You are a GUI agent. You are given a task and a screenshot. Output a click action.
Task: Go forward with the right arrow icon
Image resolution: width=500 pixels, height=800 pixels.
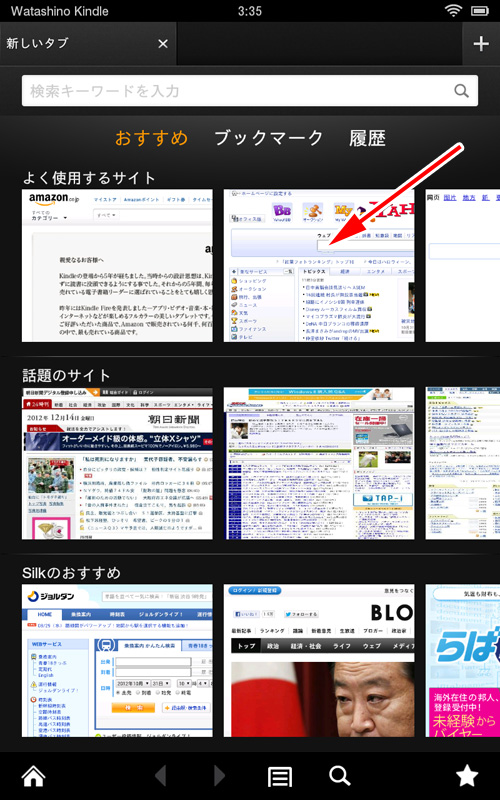click(219, 776)
